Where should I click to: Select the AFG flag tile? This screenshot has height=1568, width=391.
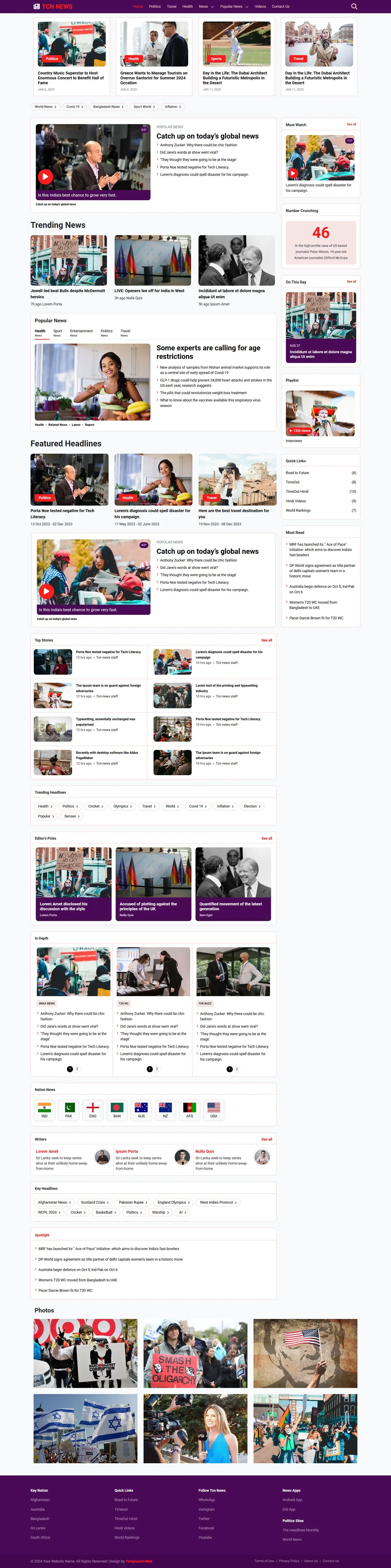(189, 1110)
